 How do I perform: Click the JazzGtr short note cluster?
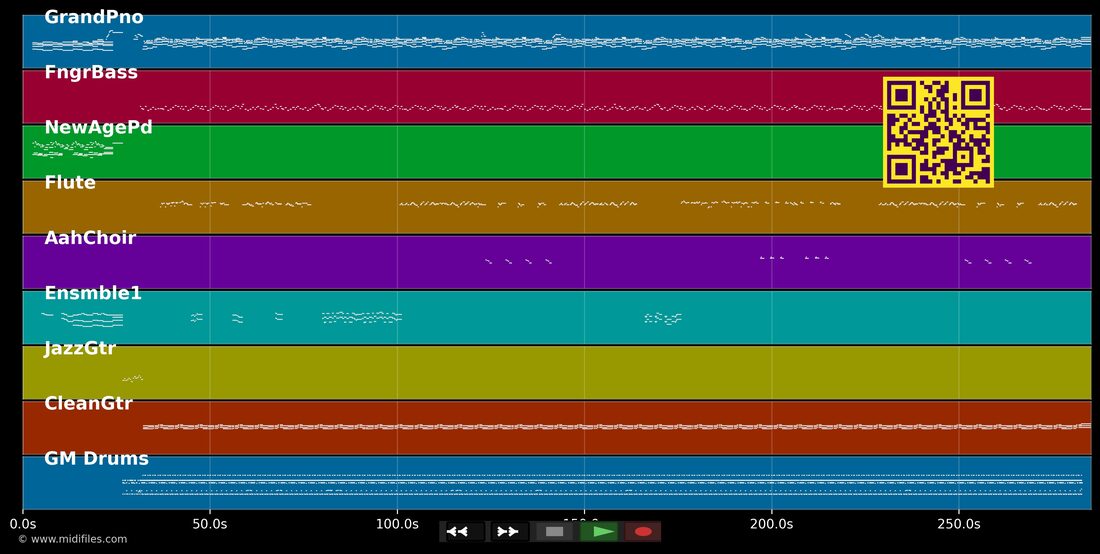pyautogui.click(x=133, y=379)
